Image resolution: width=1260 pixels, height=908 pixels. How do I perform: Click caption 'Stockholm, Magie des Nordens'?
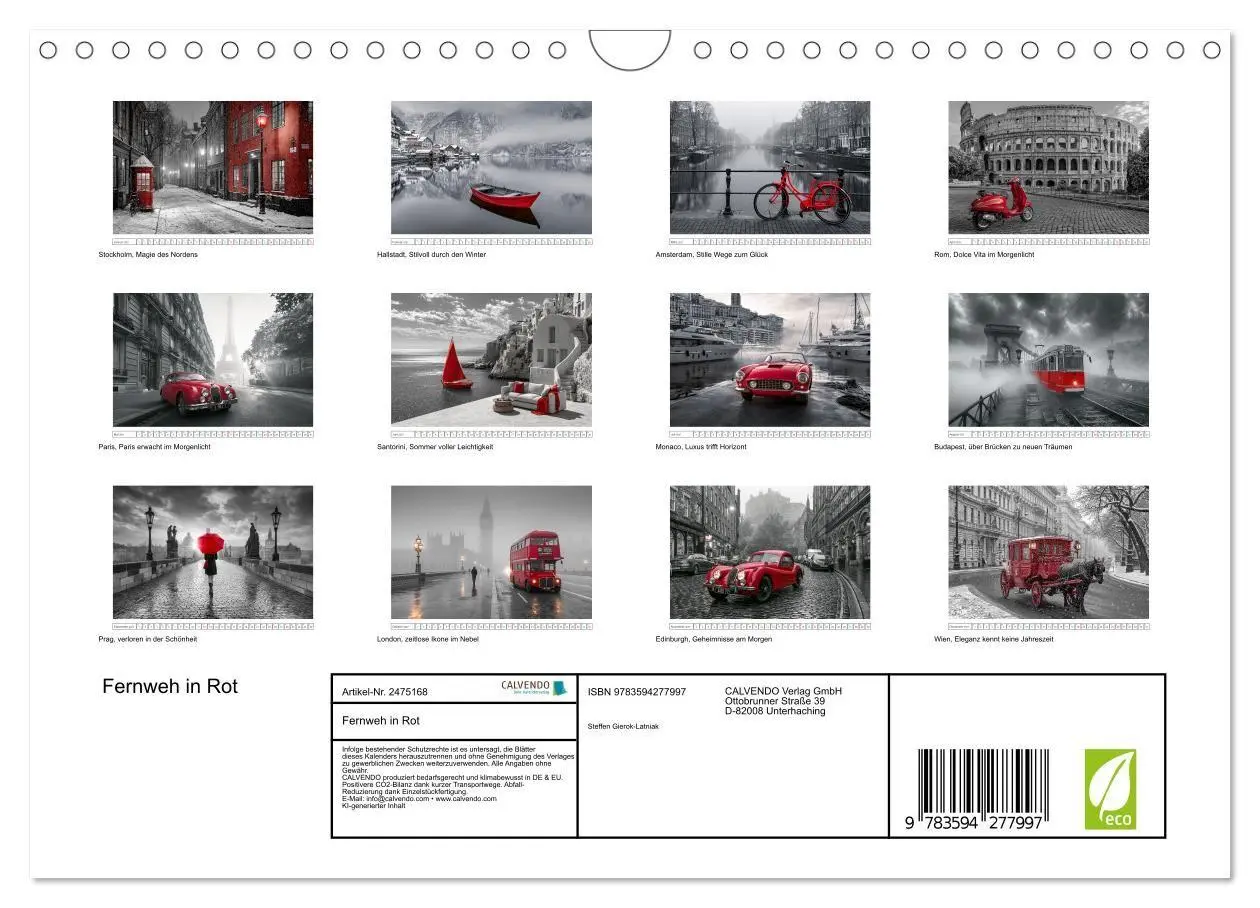click(148, 255)
